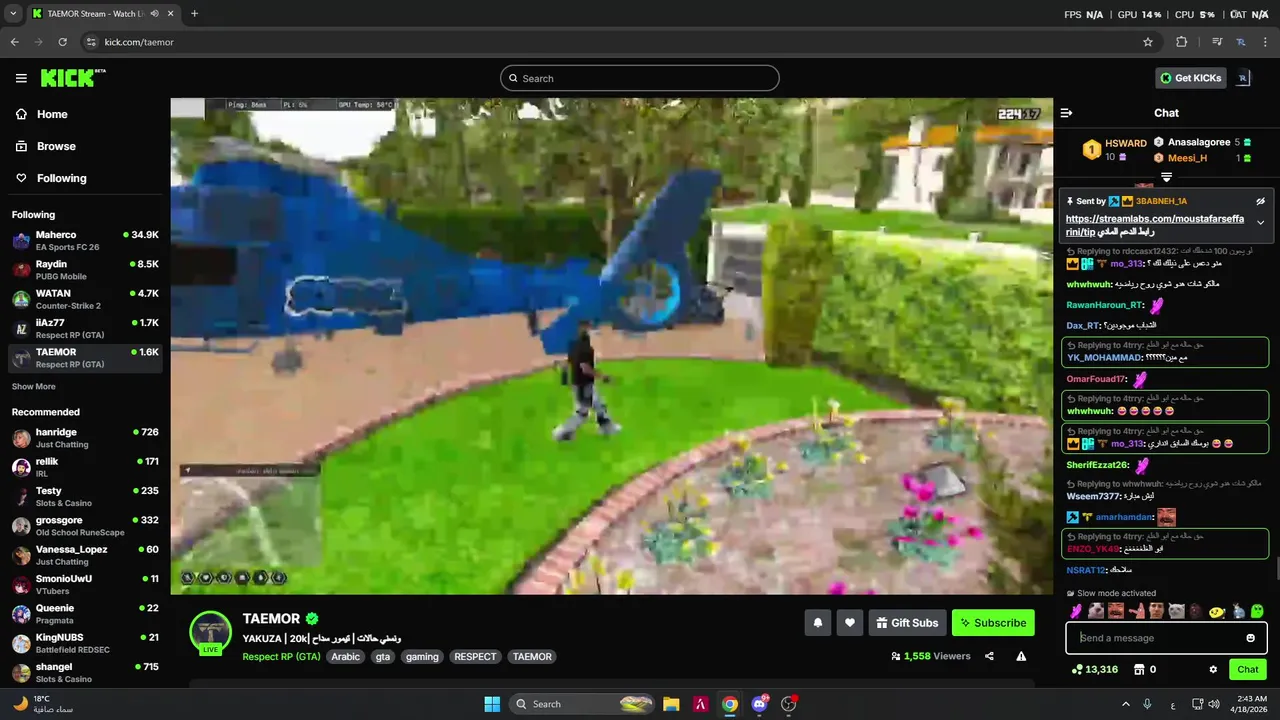
Task: Click chat username OmarFouad17
Action: pos(1096,379)
